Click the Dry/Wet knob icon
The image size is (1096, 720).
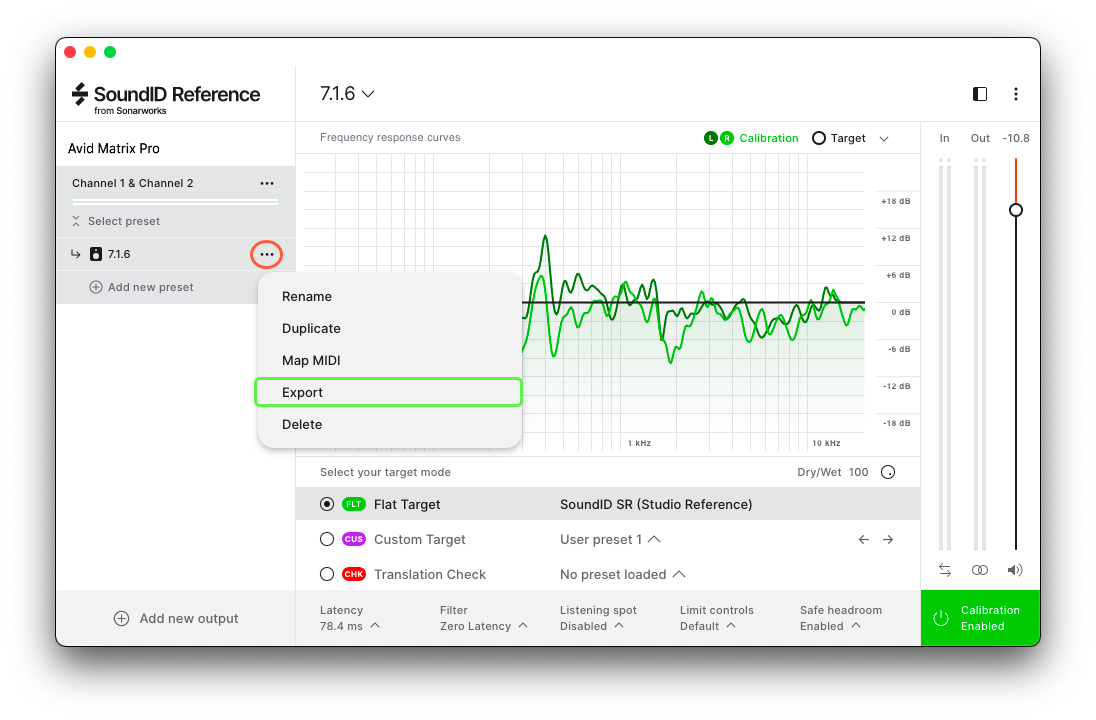tap(887, 472)
